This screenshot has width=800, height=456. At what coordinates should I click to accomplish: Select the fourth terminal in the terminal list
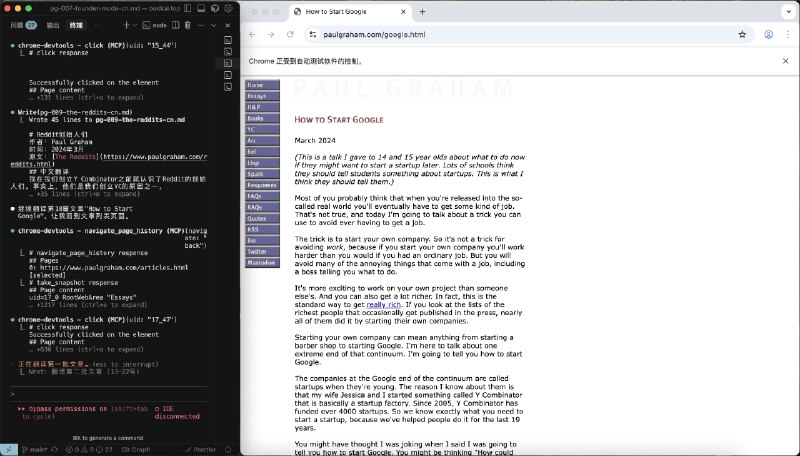tap(228, 75)
